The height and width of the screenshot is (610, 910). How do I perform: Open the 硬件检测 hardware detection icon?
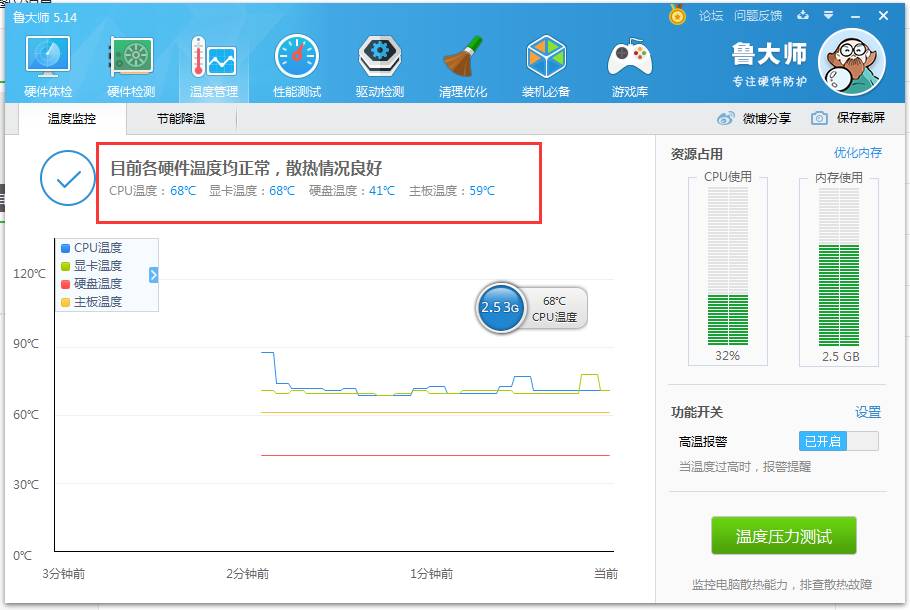tap(131, 66)
